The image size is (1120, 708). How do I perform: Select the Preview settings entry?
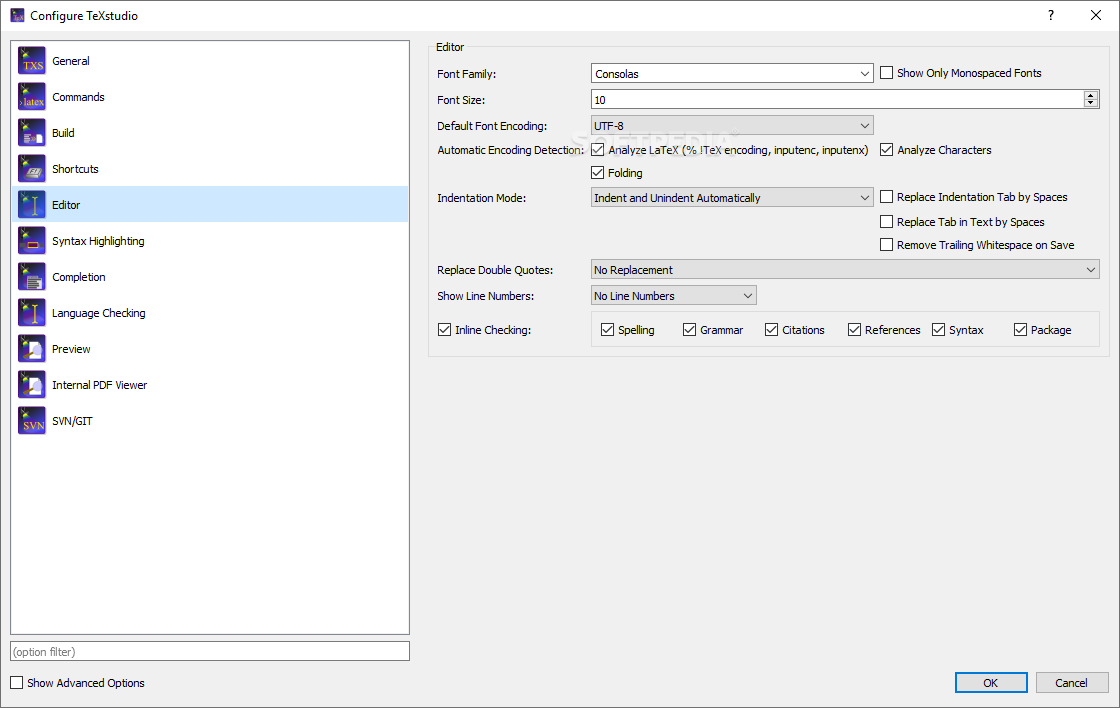point(210,349)
